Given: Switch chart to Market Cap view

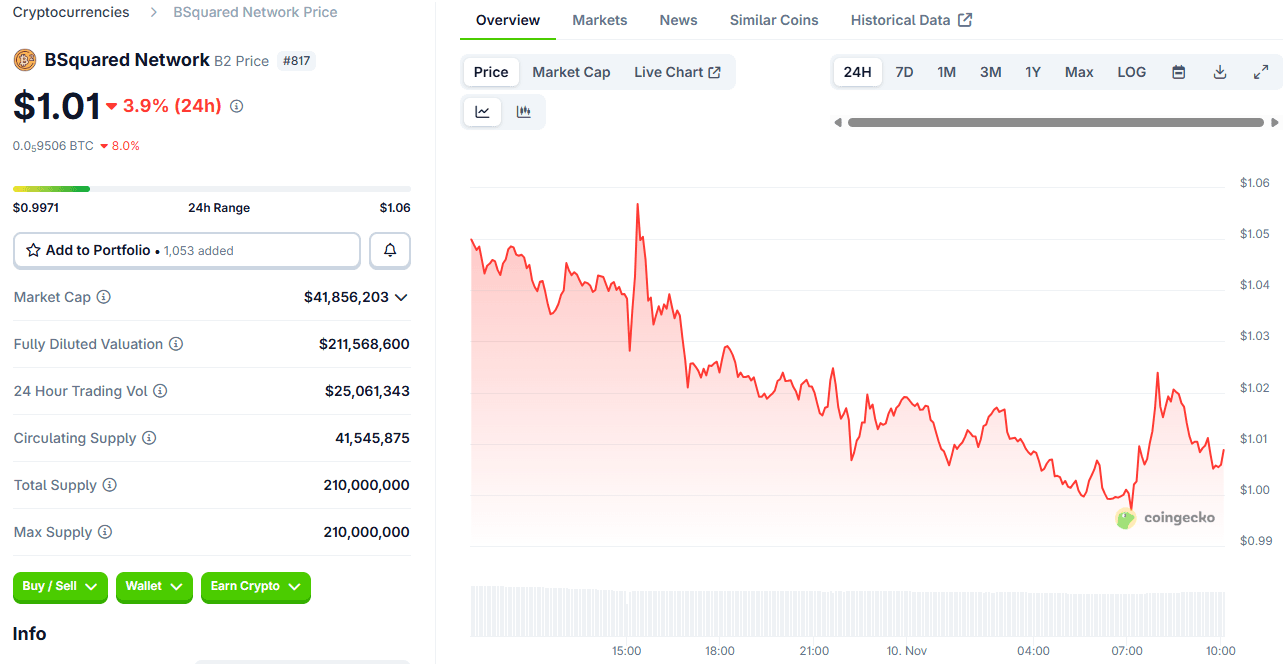Looking at the screenshot, I should tap(571, 72).
